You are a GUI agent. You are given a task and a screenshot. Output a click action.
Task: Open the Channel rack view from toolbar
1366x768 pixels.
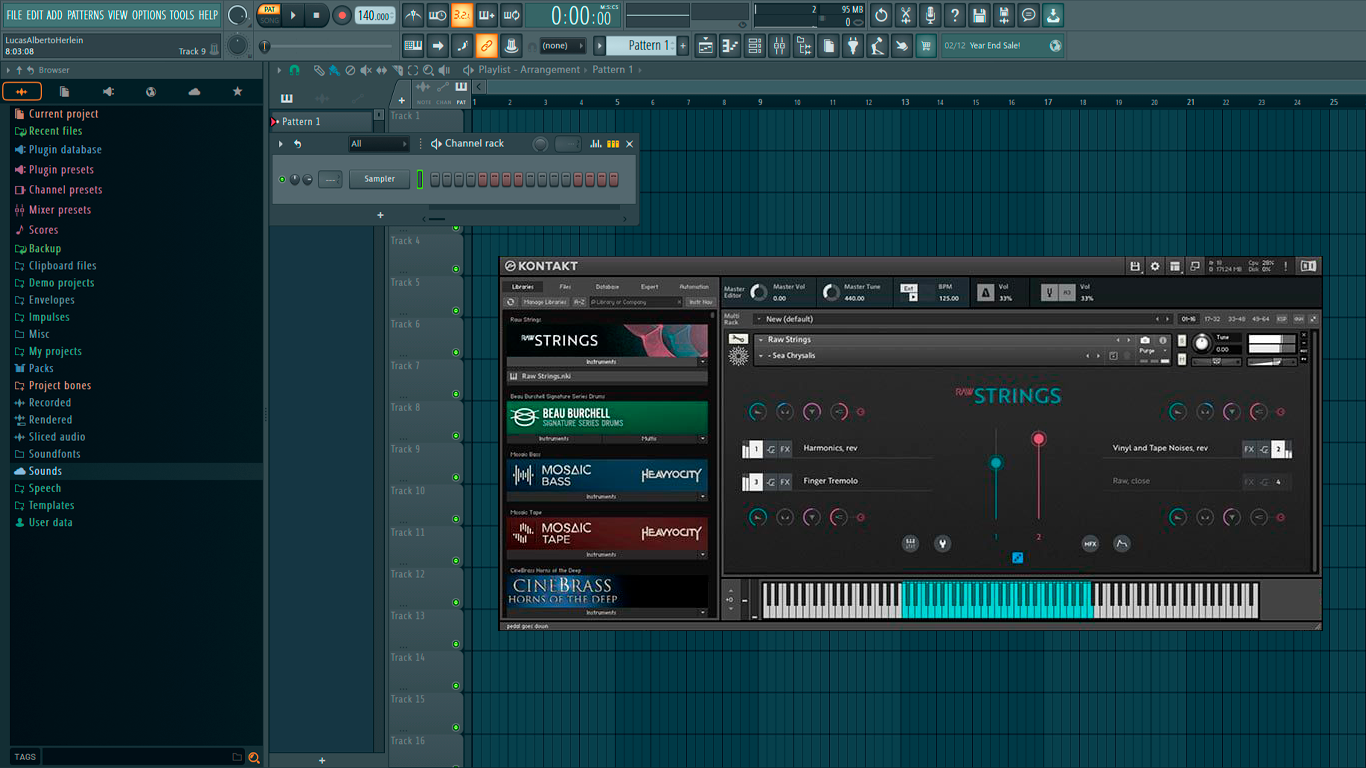[755, 46]
